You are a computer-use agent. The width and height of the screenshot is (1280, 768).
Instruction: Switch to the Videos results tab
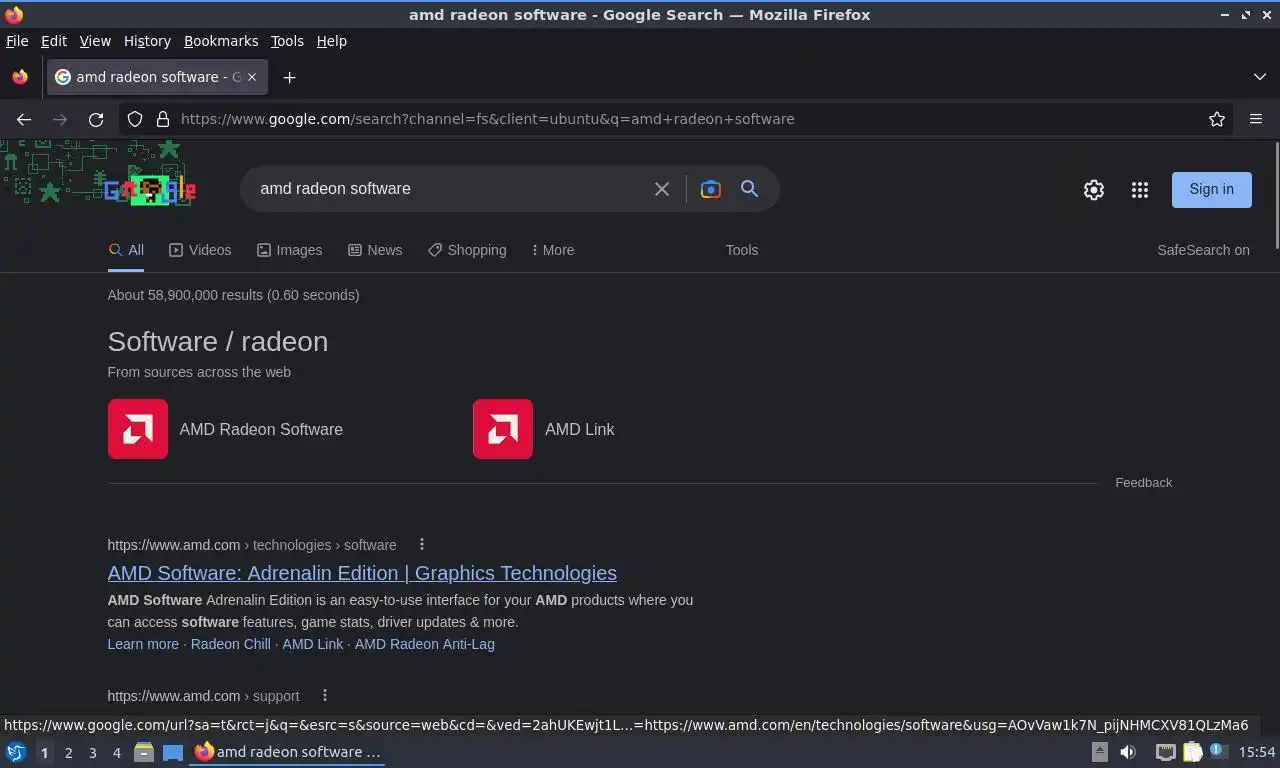pos(200,250)
